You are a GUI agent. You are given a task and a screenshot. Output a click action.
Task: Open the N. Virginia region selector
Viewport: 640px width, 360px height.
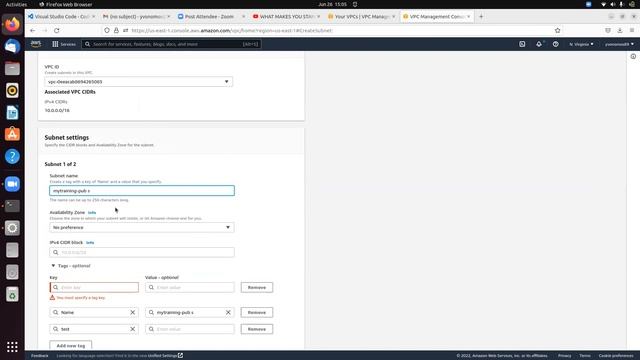tap(581, 44)
